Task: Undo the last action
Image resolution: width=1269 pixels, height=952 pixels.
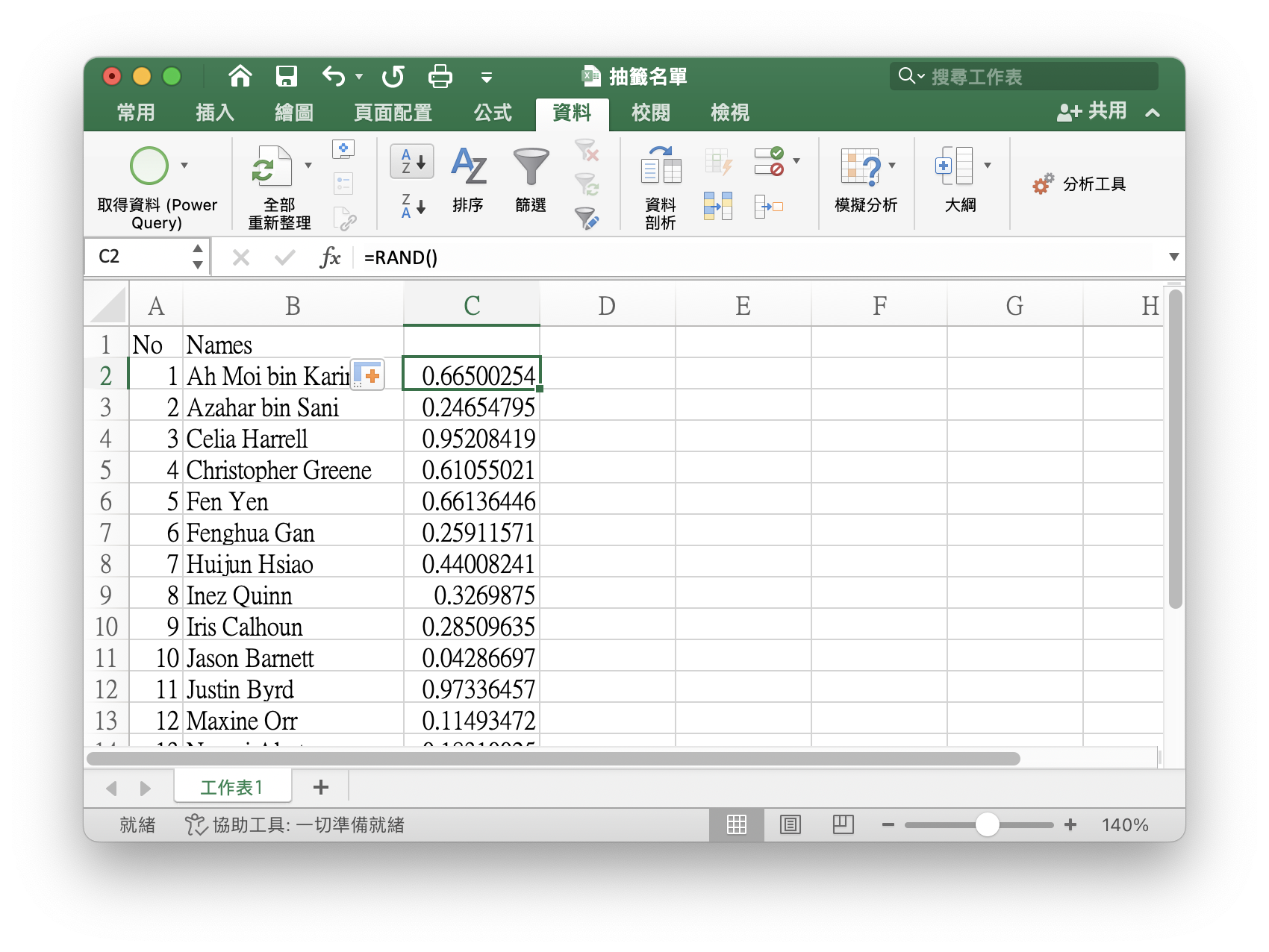Action: click(334, 76)
